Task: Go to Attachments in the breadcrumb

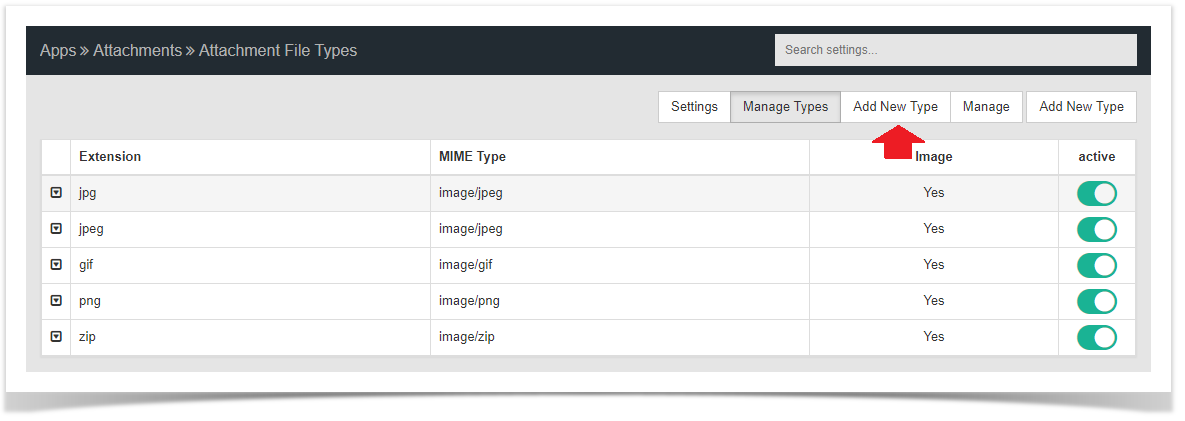Action: [138, 51]
